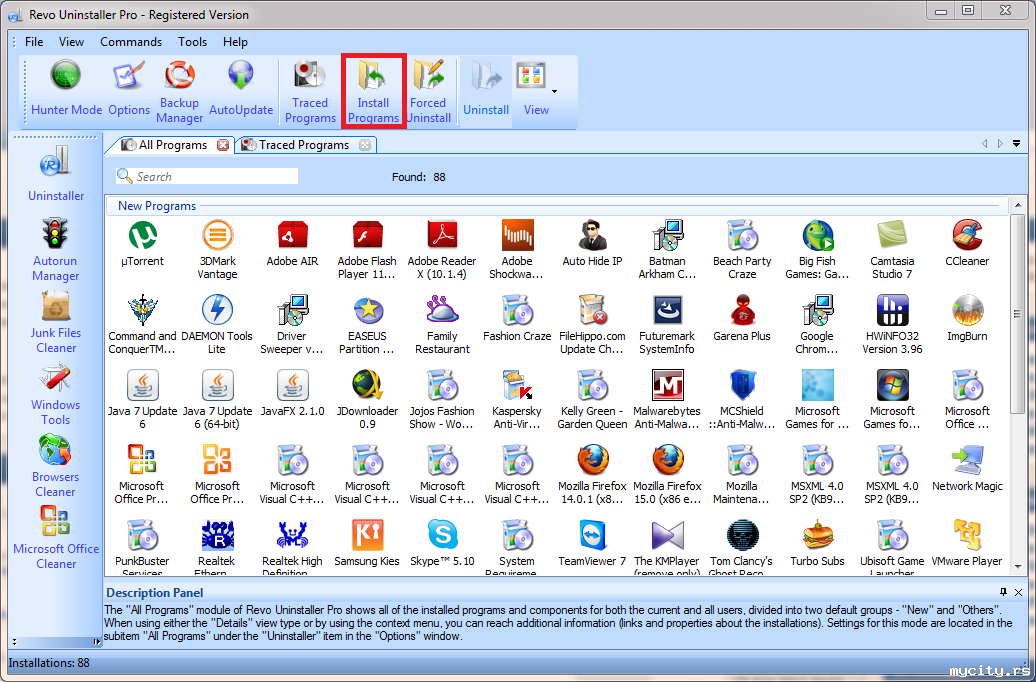The height and width of the screenshot is (682, 1036).
Task: Select Samsung Kies program
Action: (367, 543)
